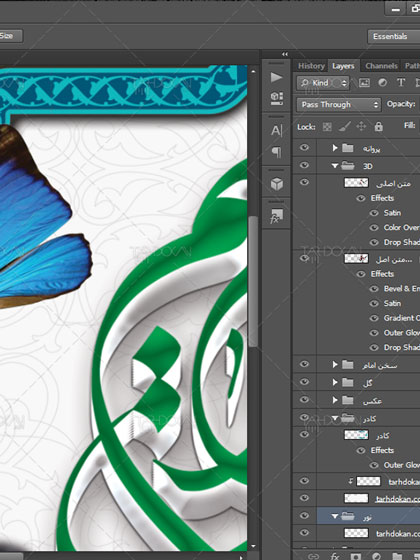Hide the 3D group layer
The height and width of the screenshot is (560, 420).
pyautogui.click(x=304, y=165)
